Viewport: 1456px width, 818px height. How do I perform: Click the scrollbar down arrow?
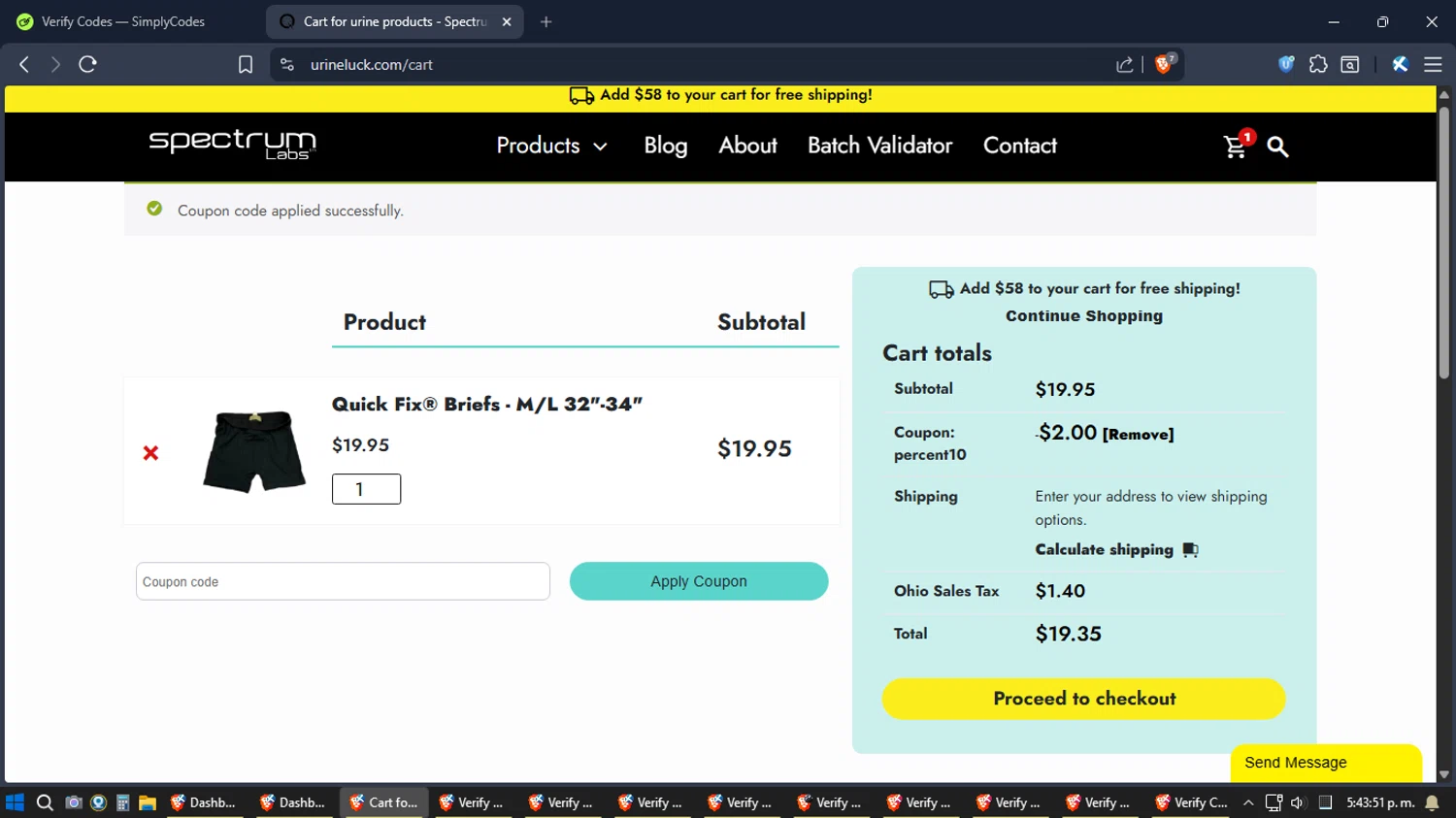[x=1444, y=774]
